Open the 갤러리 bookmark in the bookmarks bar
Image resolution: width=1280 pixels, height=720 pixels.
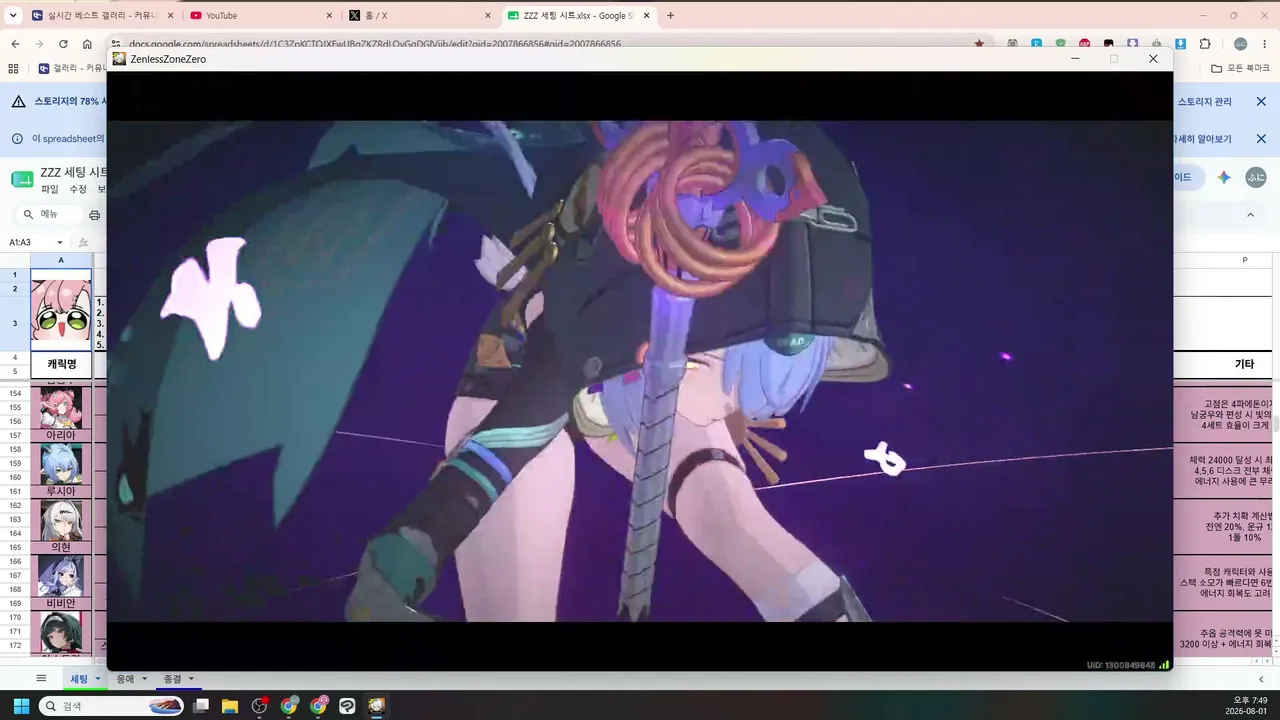[x=71, y=69]
